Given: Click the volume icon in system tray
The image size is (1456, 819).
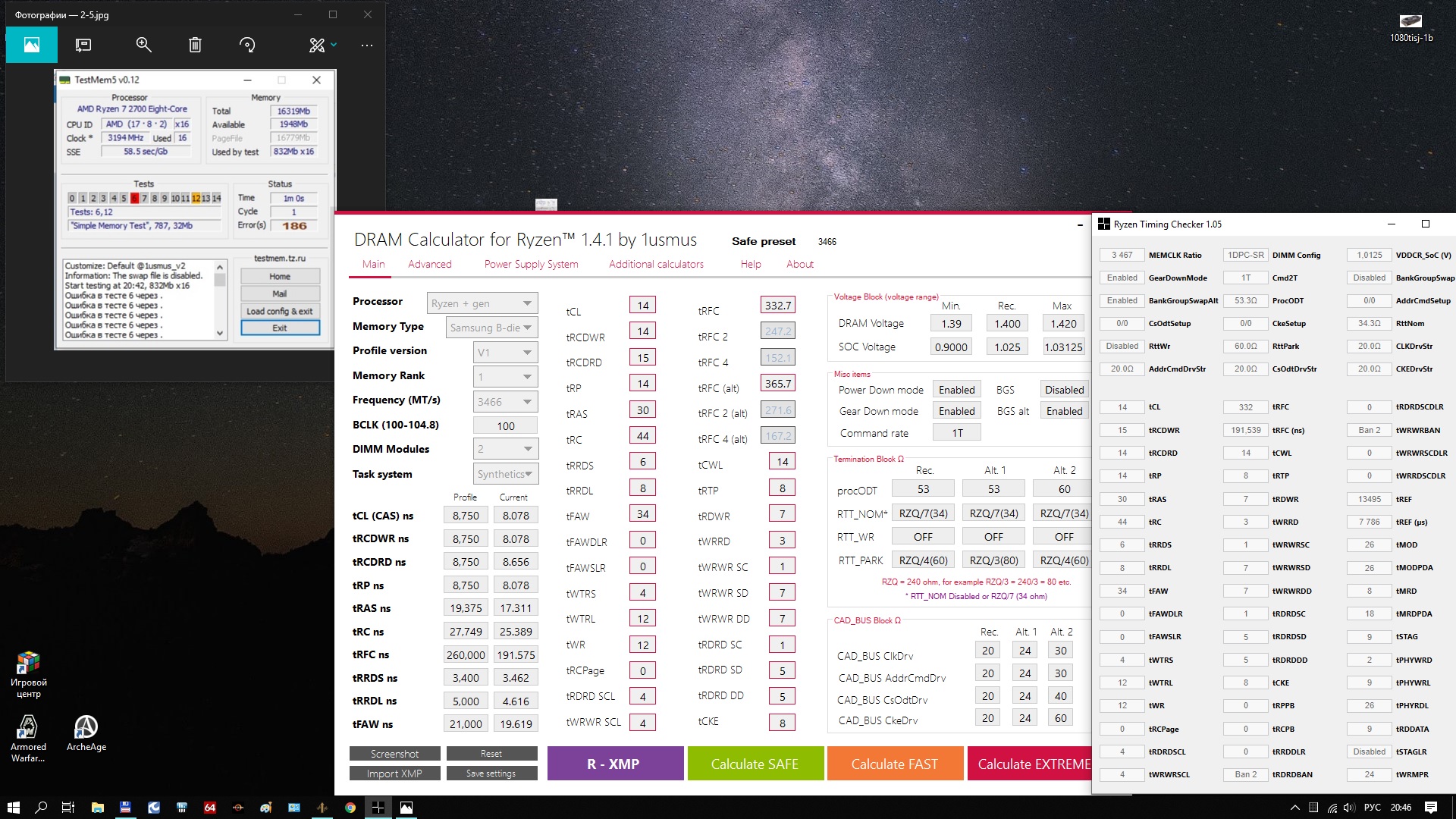Looking at the screenshot, I should pos(1349,808).
